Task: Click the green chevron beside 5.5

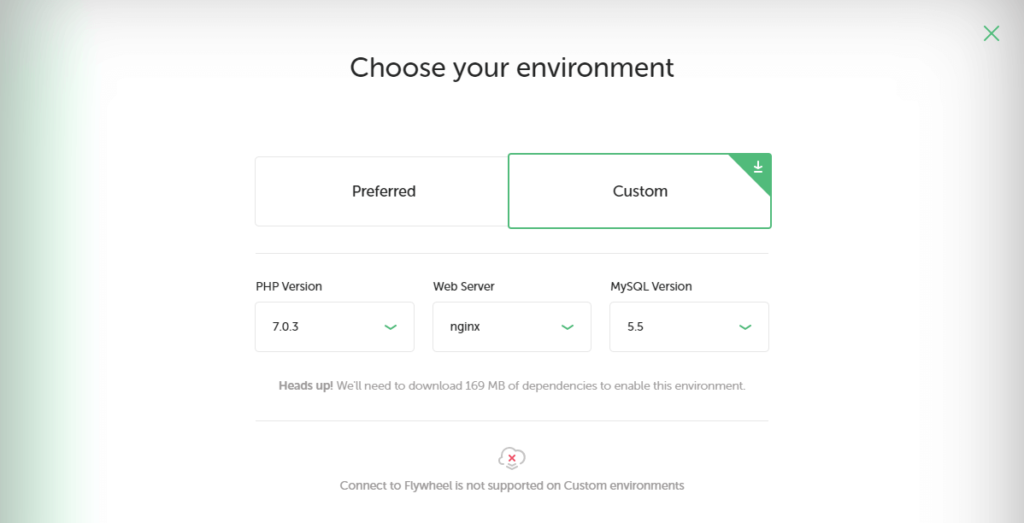Action: click(744, 327)
